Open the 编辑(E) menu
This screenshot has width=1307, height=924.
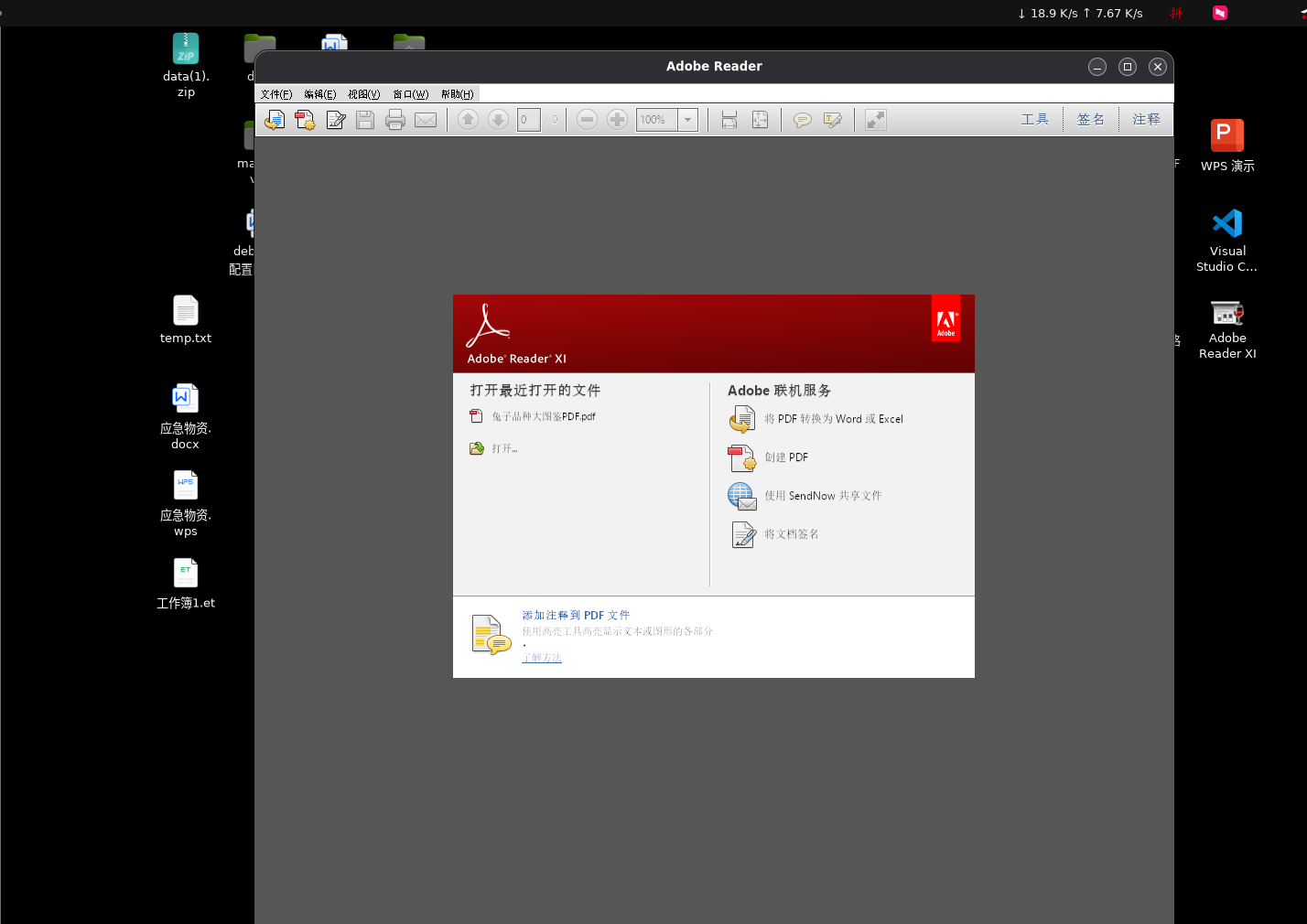pyautogui.click(x=320, y=94)
